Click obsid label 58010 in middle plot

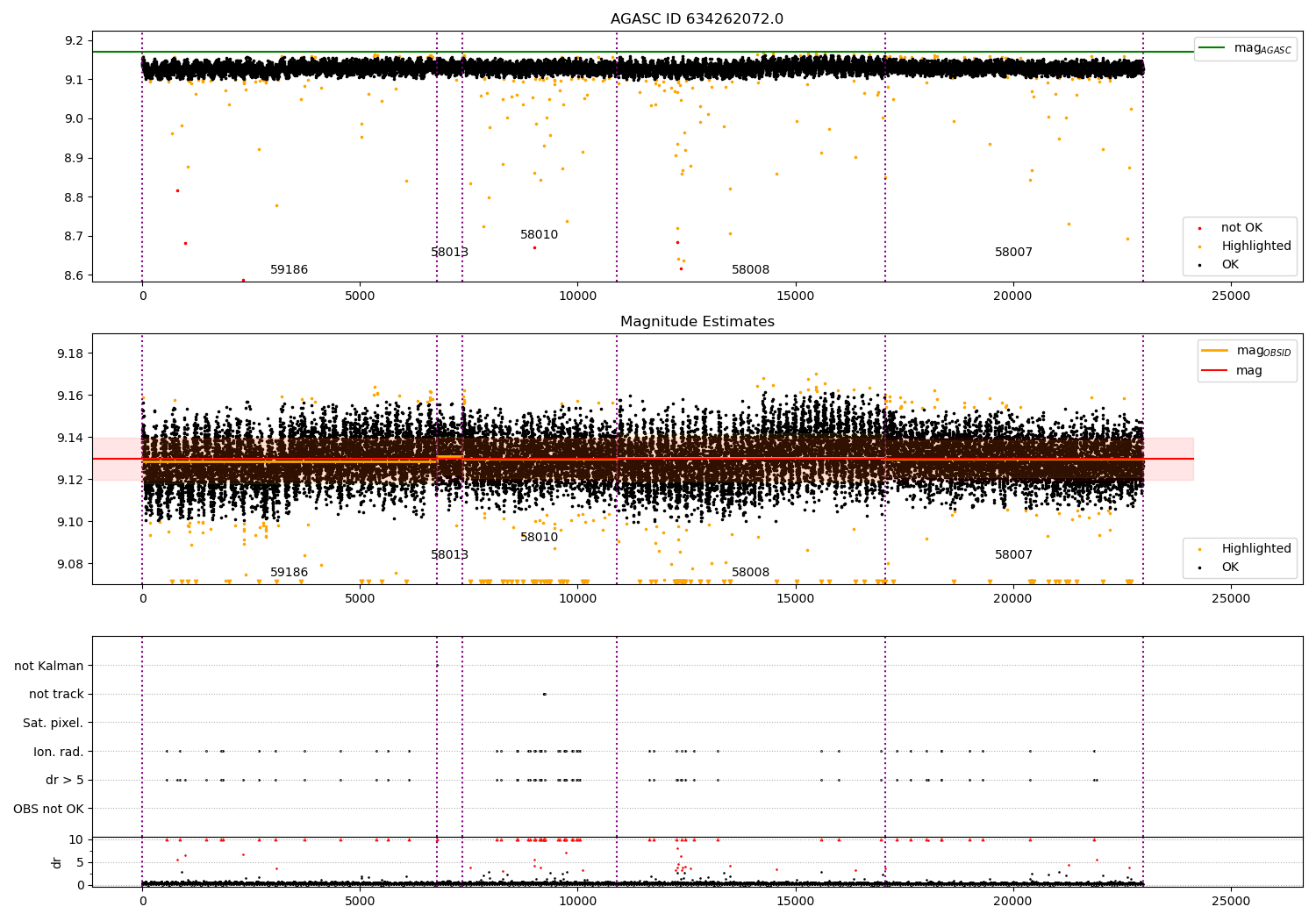pyautogui.click(x=539, y=538)
